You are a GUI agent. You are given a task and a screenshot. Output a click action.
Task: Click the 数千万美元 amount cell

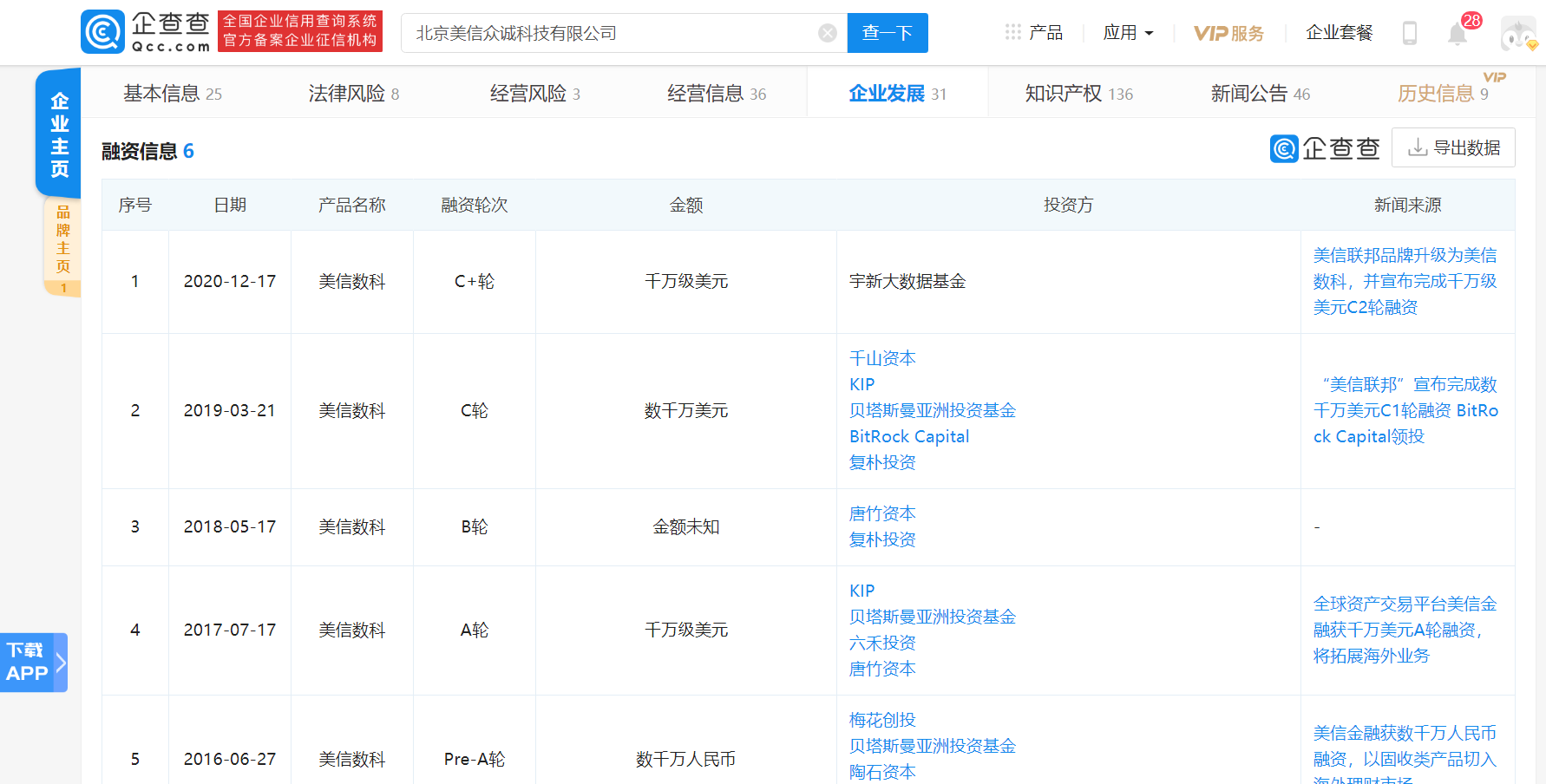[686, 410]
